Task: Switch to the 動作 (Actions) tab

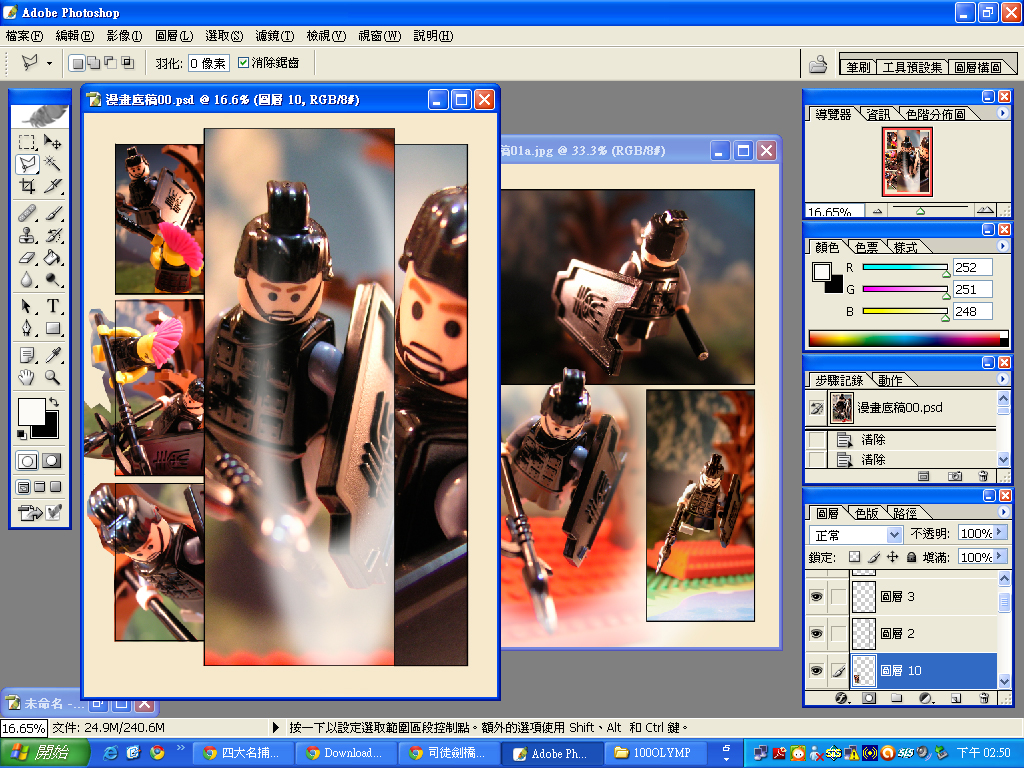Action: (890, 380)
